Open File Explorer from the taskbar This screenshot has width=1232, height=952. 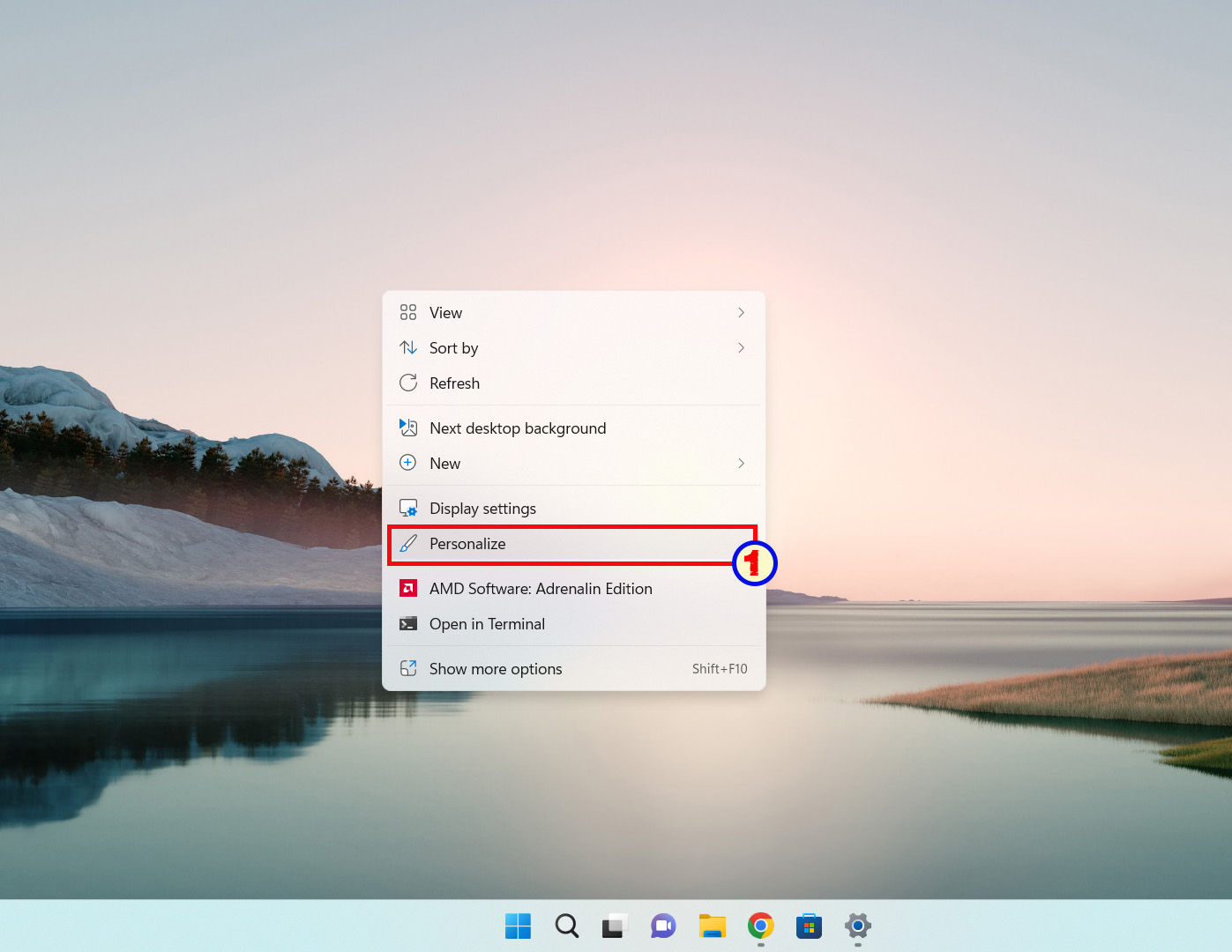[x=713, y=926]
